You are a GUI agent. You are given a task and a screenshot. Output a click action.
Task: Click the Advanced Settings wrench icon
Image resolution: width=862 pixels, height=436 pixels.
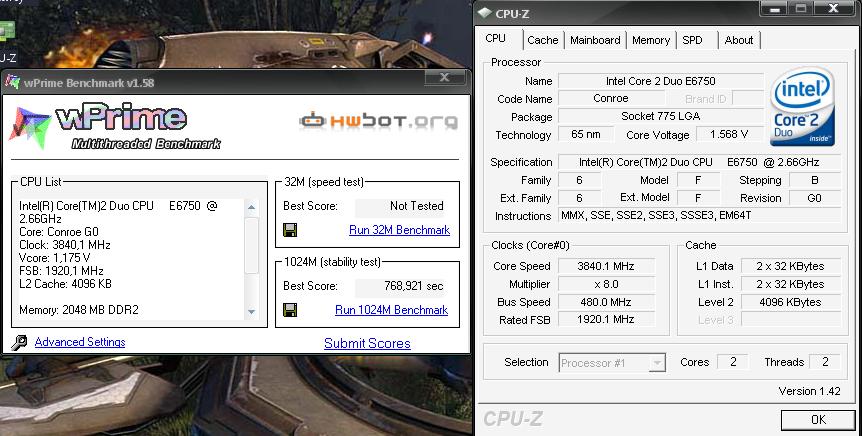19,342
